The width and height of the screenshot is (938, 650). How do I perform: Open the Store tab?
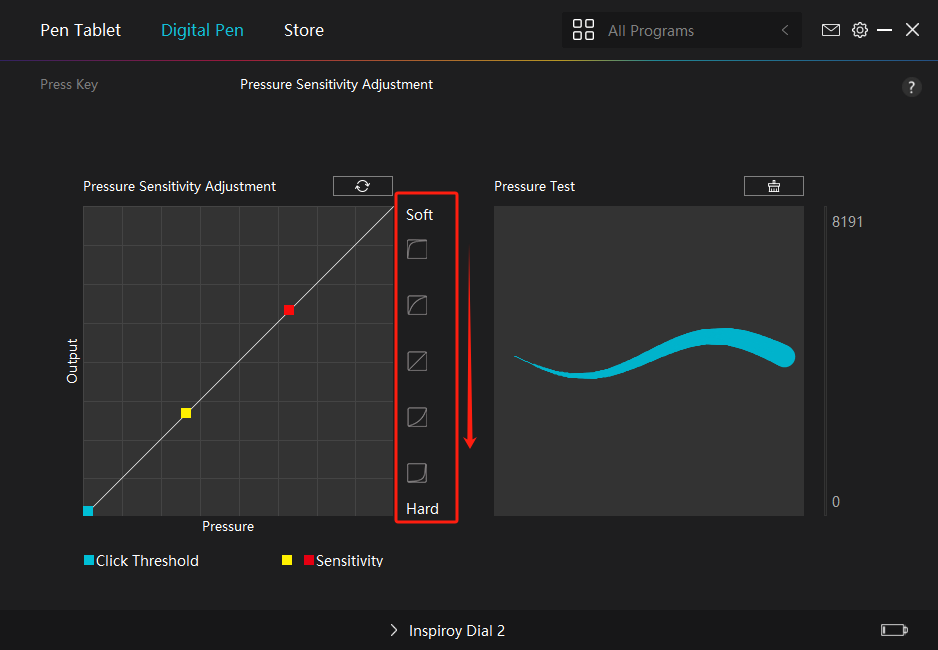303,30
